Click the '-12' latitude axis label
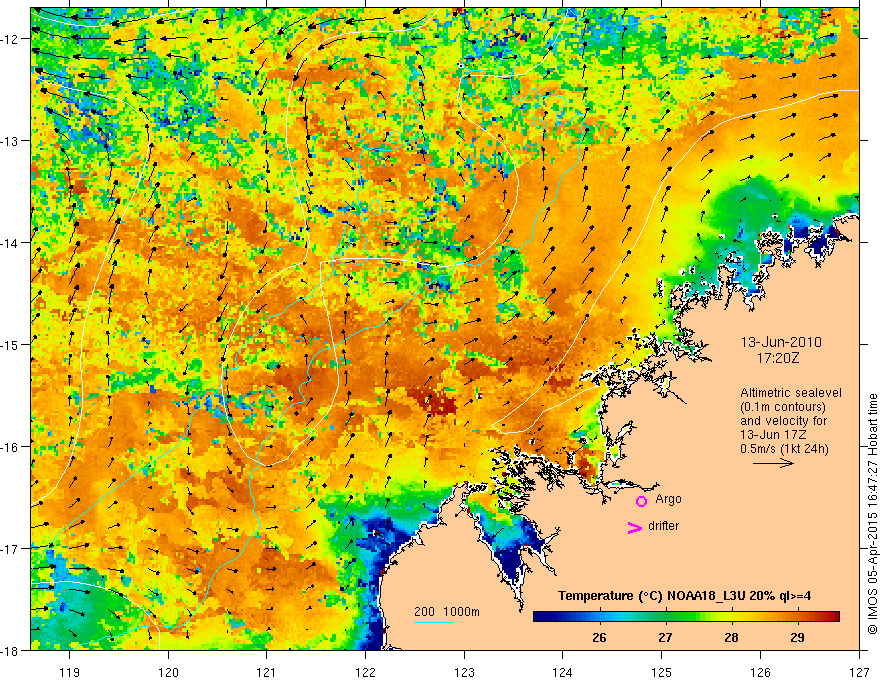Viewport: 880px width, 680px height. (x=11, y=39)
